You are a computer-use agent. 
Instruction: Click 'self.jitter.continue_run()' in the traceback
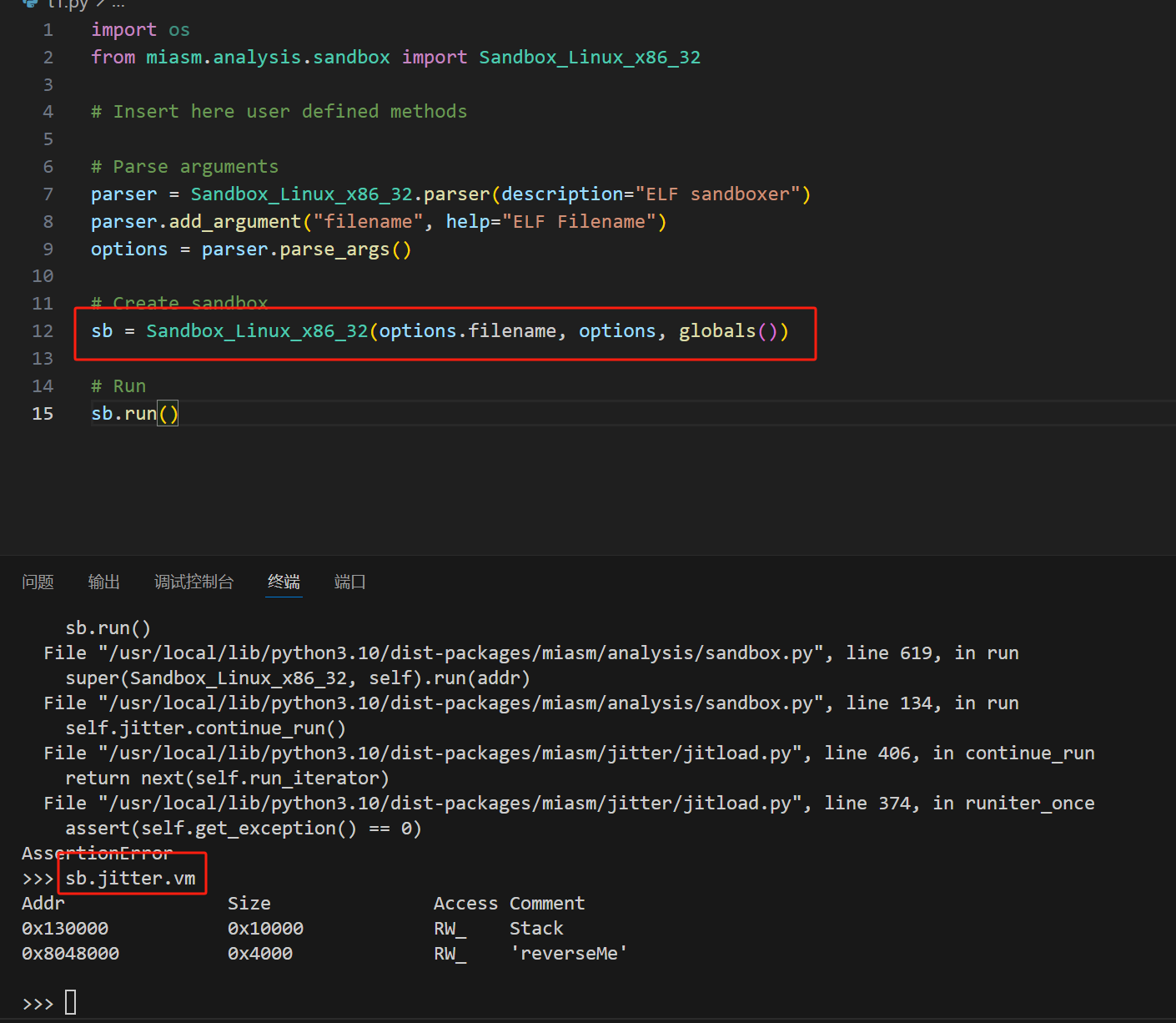(x=206, y=728)
